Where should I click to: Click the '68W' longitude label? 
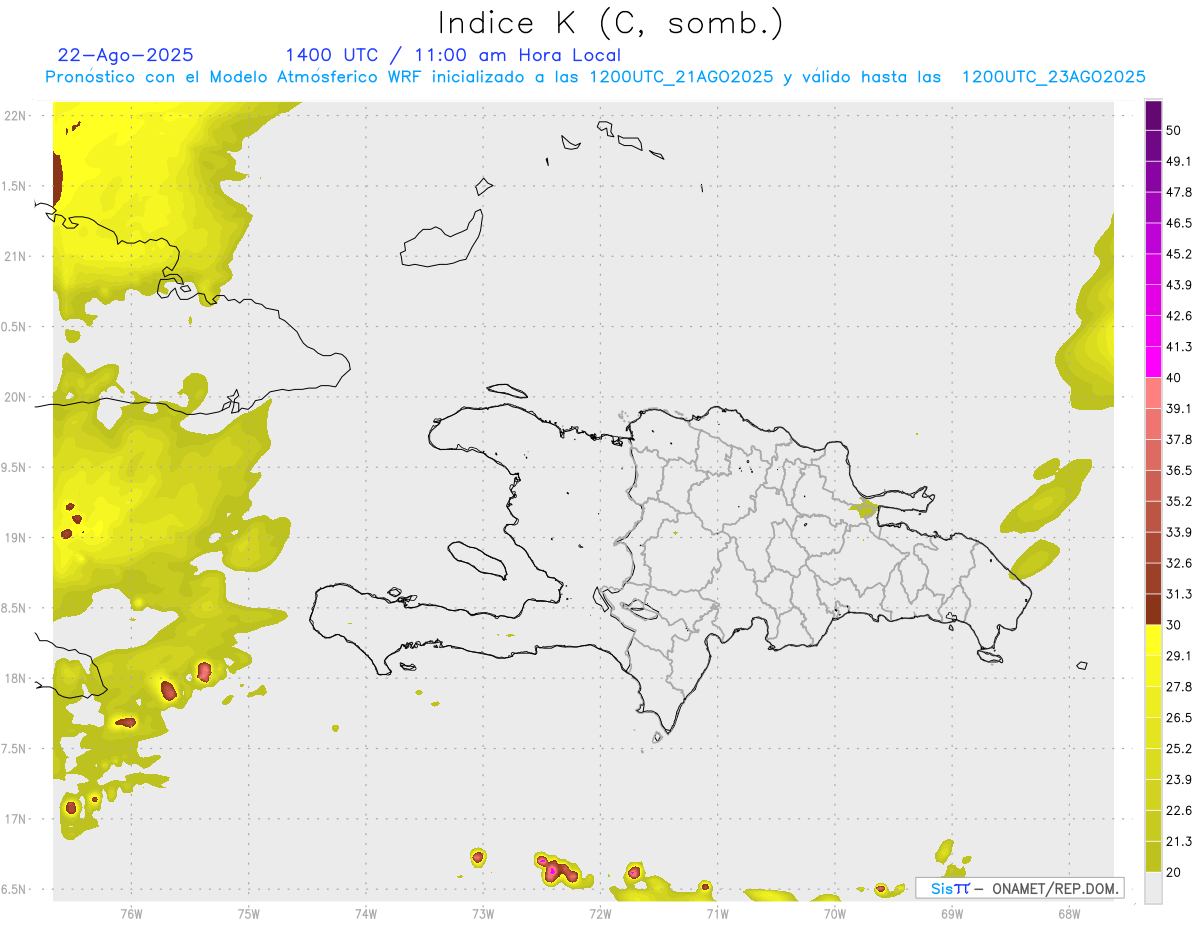click(x=1069, y=913)
